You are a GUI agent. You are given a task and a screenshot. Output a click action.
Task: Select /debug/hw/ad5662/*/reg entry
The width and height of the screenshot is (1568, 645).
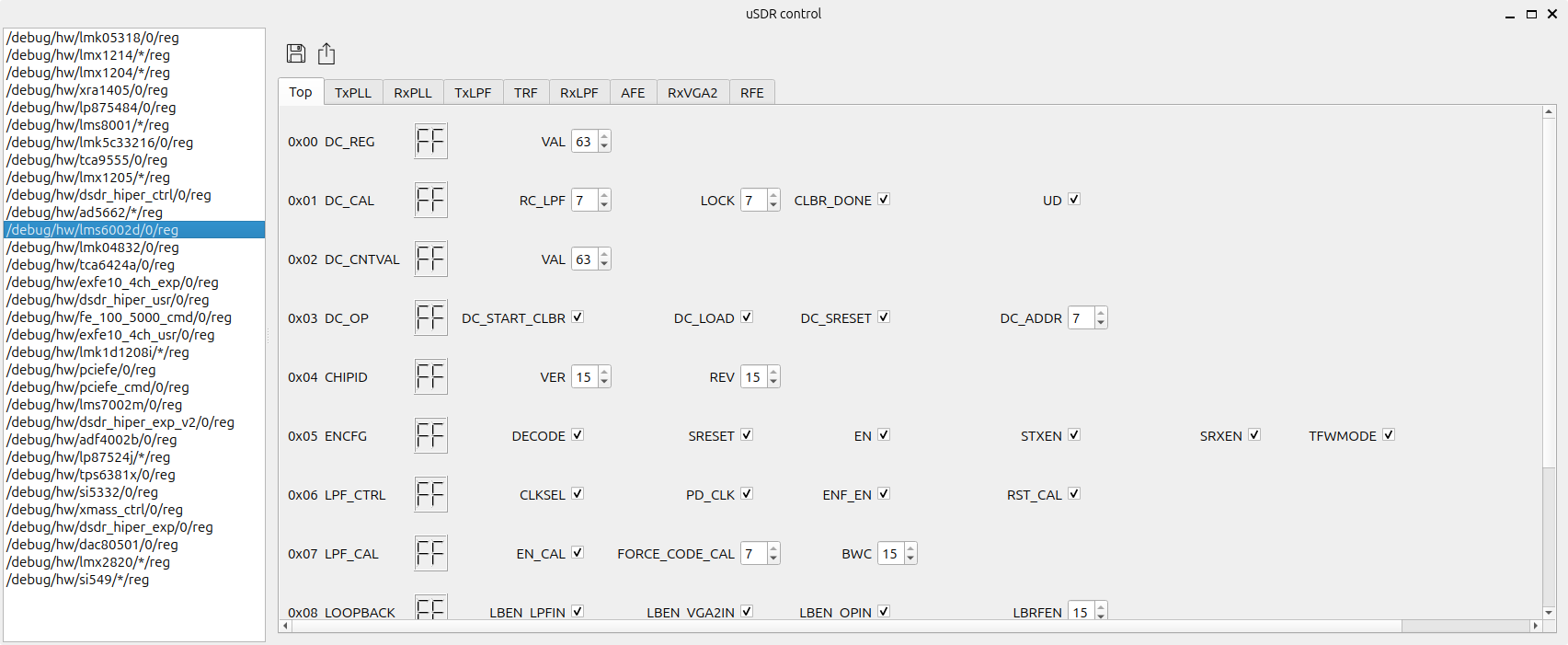click(134, 213)
